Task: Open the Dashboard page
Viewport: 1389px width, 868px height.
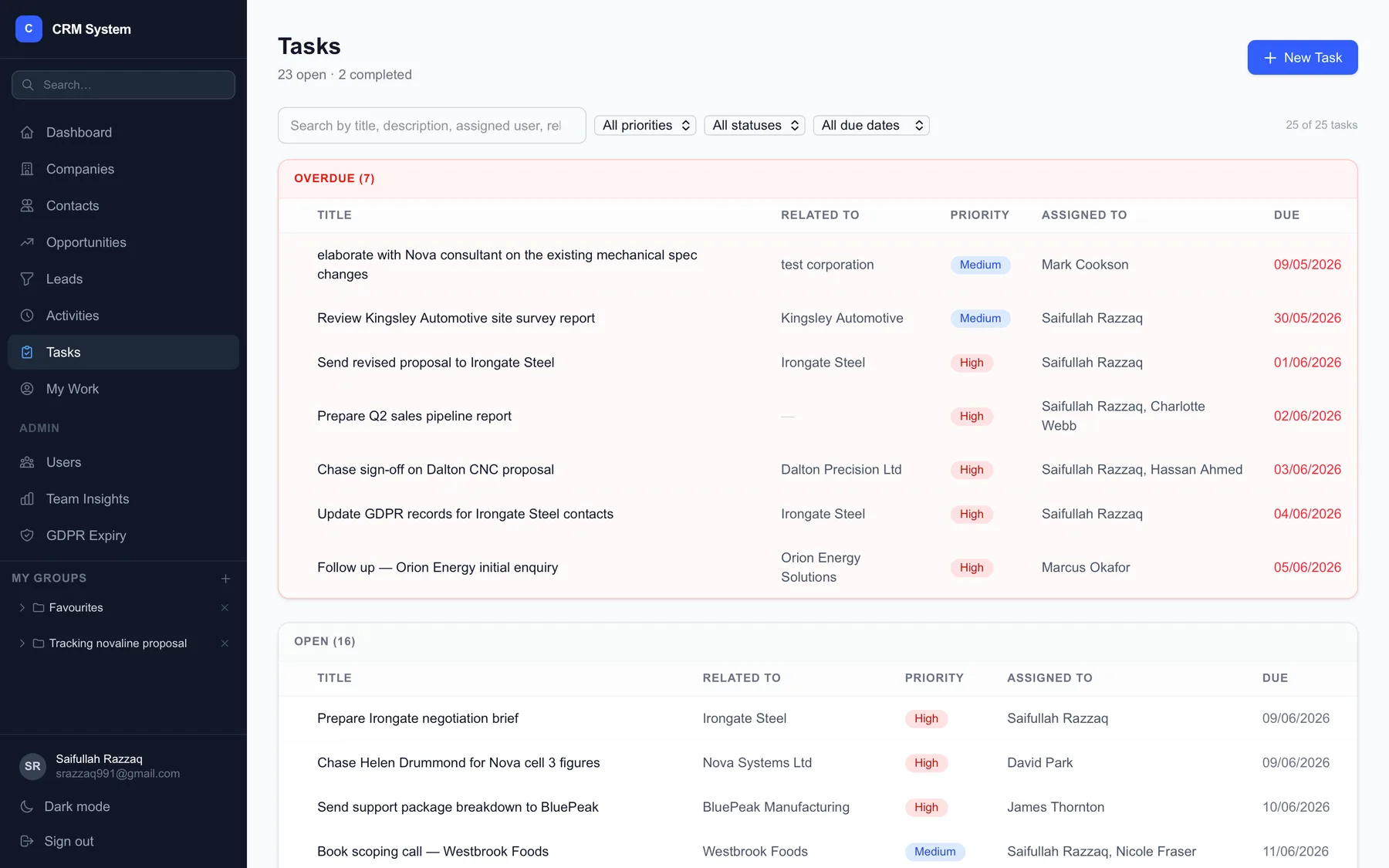Action: point(123,133)
